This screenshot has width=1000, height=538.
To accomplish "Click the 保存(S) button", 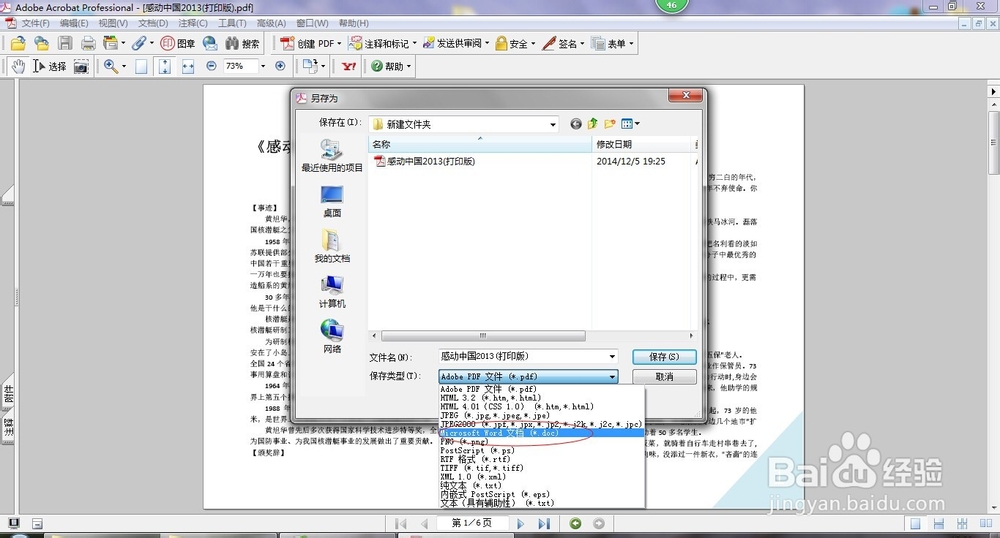I will click(x=664, y=357).
